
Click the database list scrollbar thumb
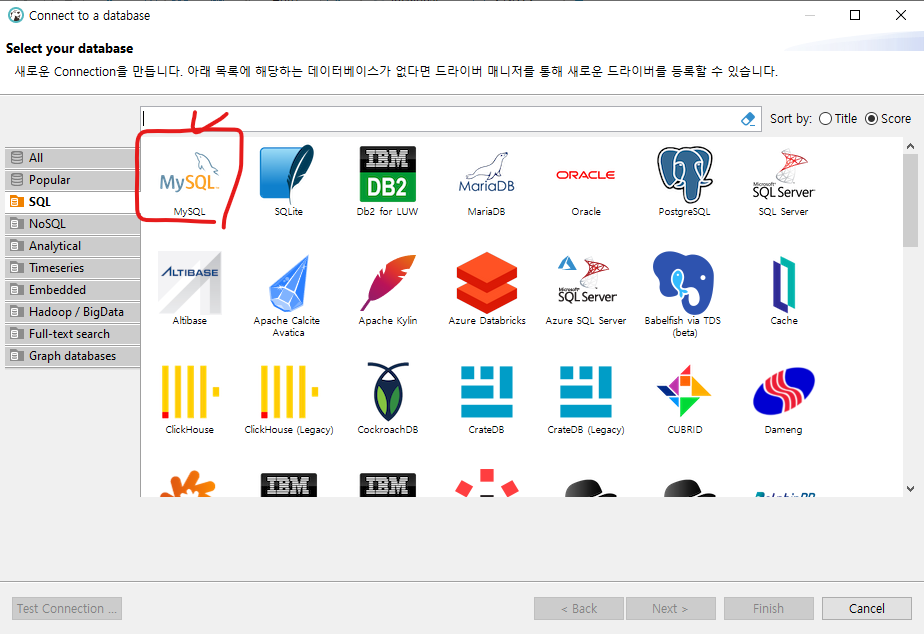pyautogui.click(x=910, y=200)
